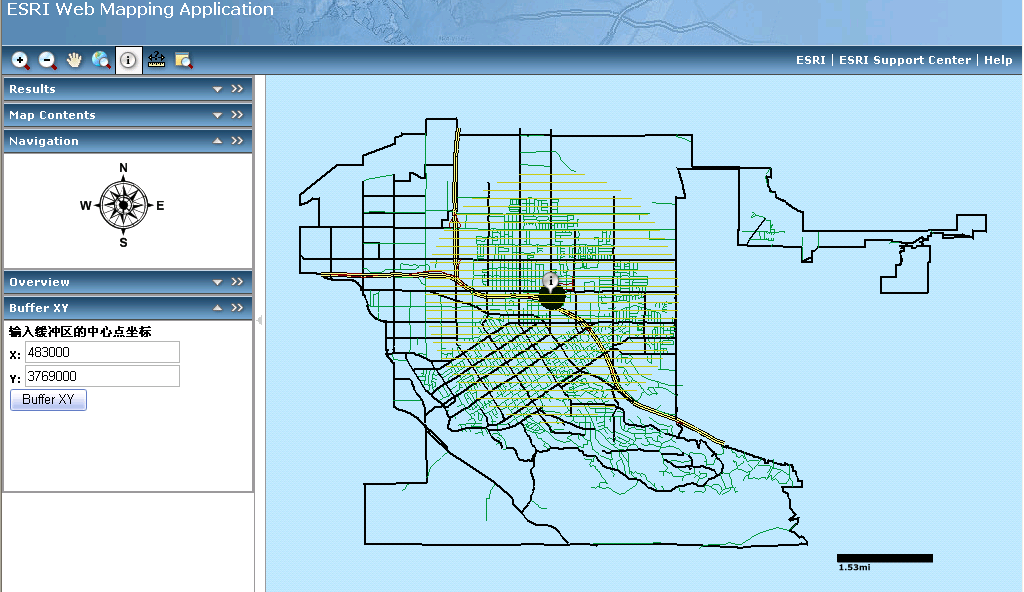
Task: Collapse the Buffer XY panel
Action: click(217, 308)
